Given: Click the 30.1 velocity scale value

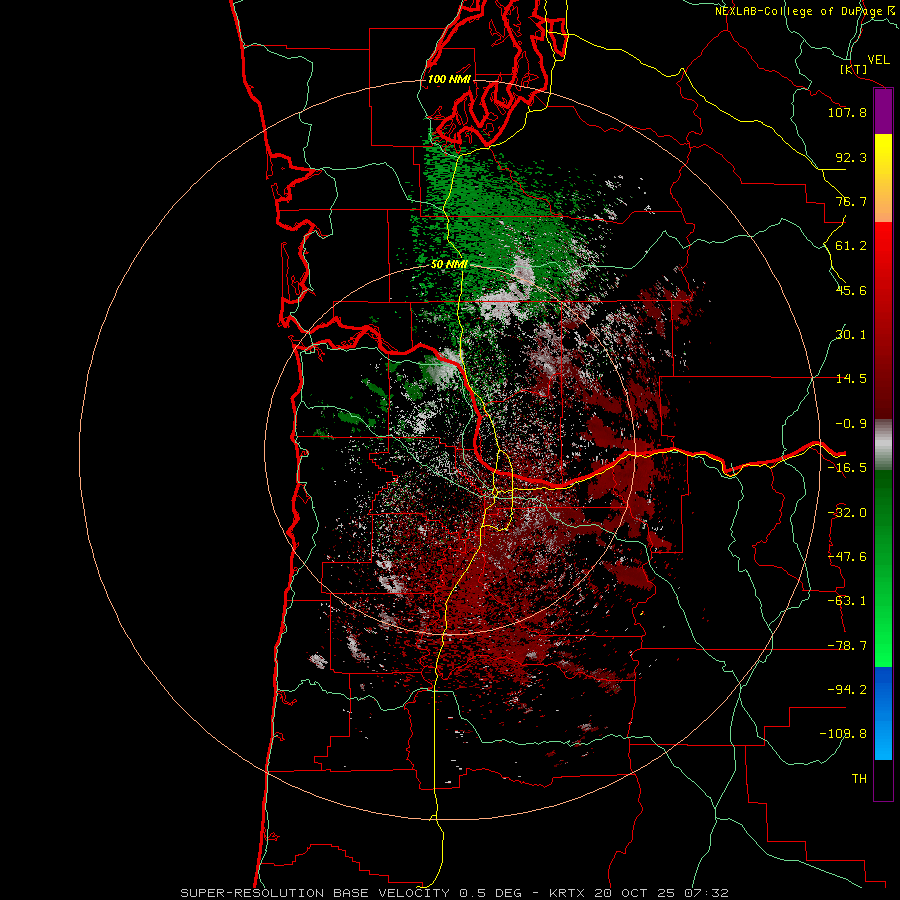Looking at the screenshot, I should [x=851, y=335].
